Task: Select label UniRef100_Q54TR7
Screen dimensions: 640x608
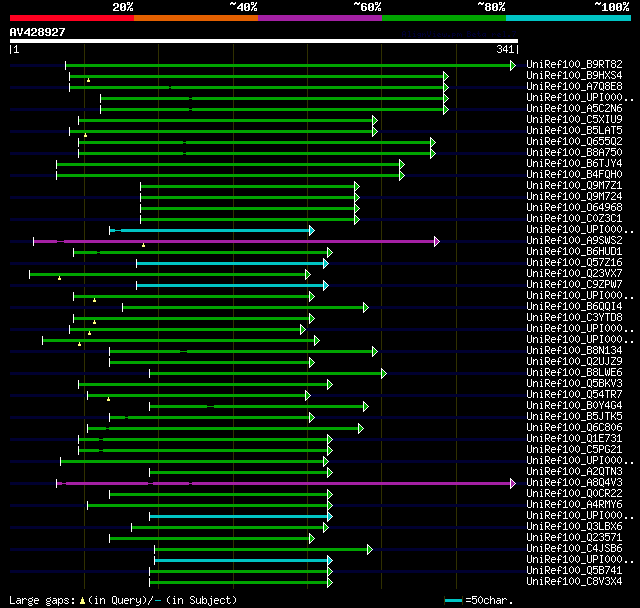Action: (574, 395)
